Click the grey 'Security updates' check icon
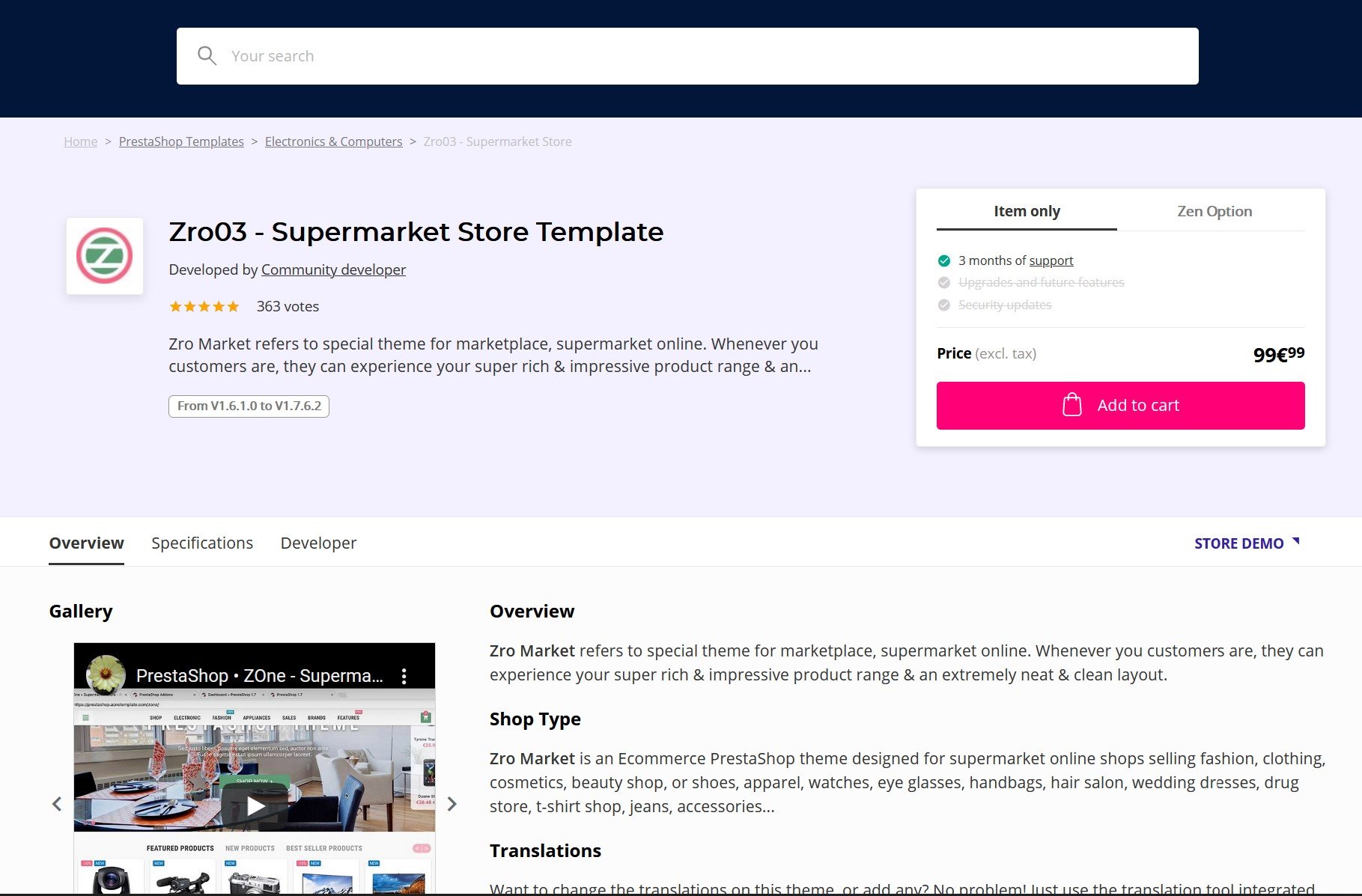1362x896 pixels. coord(944,305)
